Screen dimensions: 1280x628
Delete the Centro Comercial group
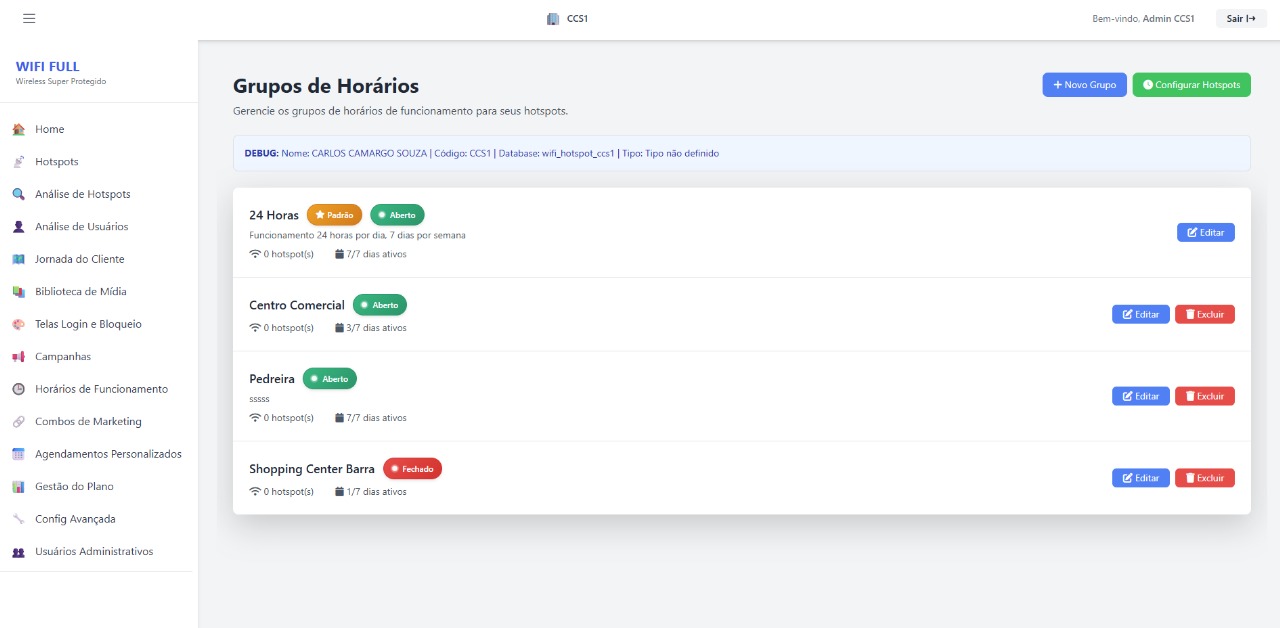click(x=1204, y=314)
